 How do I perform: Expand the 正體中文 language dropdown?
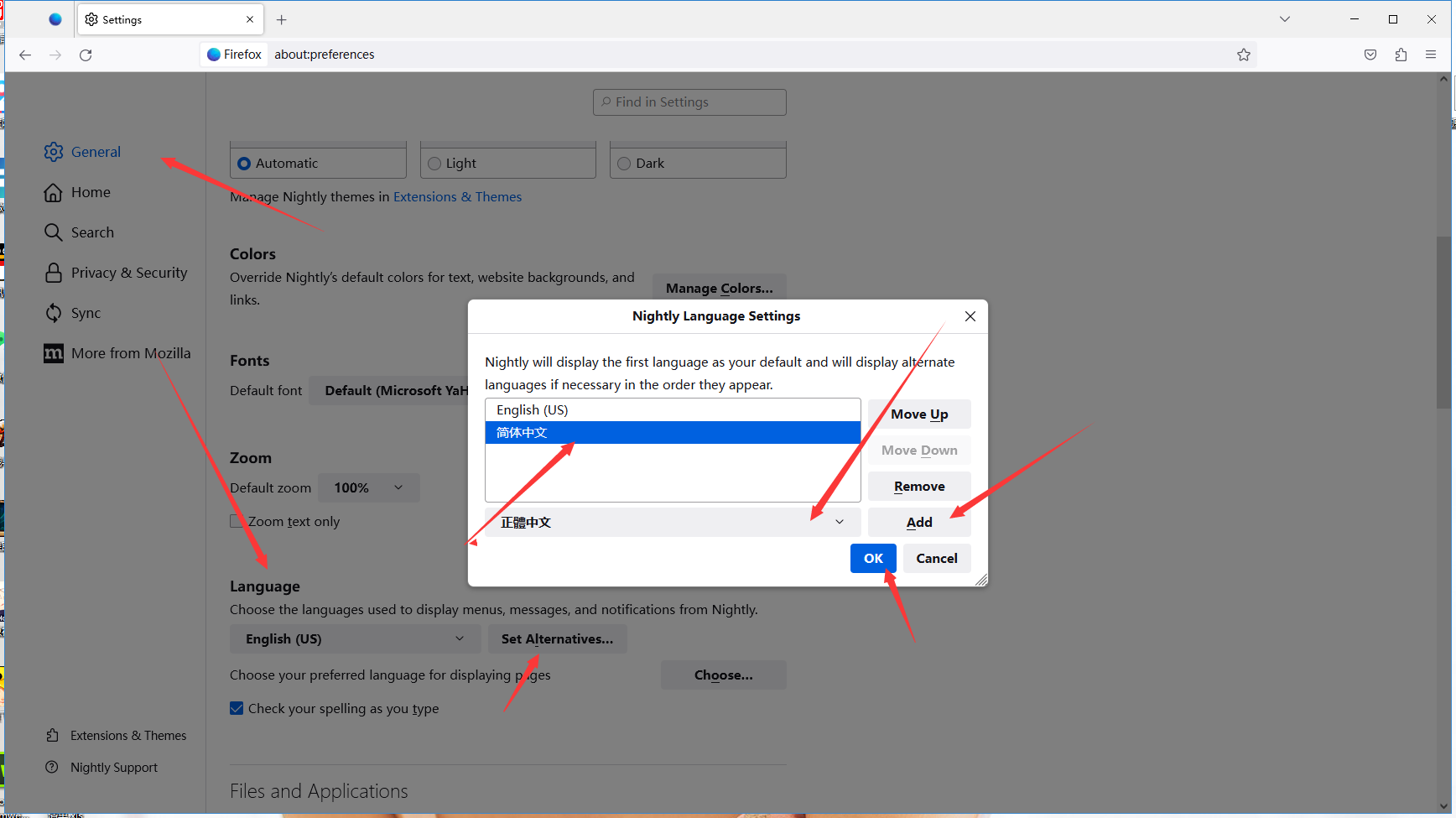pos(672,522)
